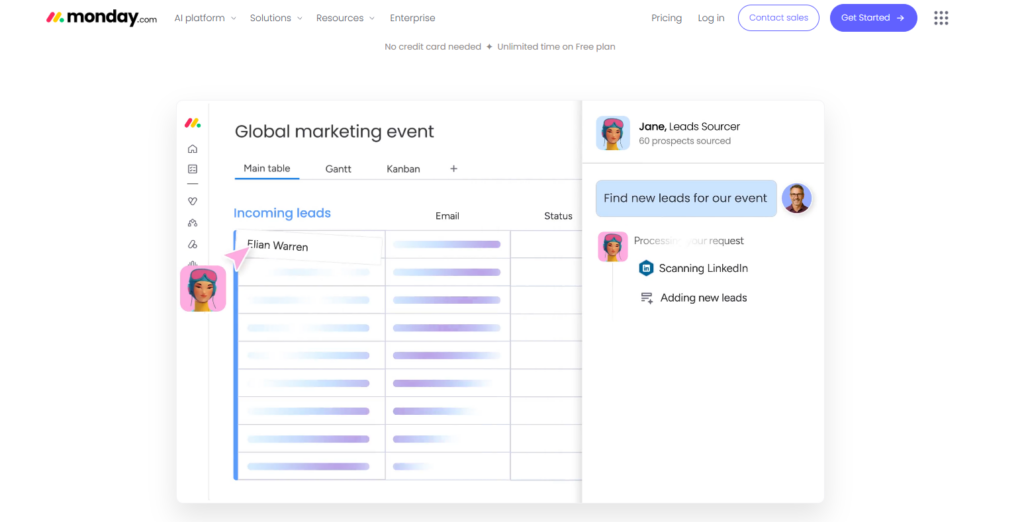Viewport: 1024px width, 522px height.
Task: Click the Status cell in Elian Warren row
Action: 546,244
